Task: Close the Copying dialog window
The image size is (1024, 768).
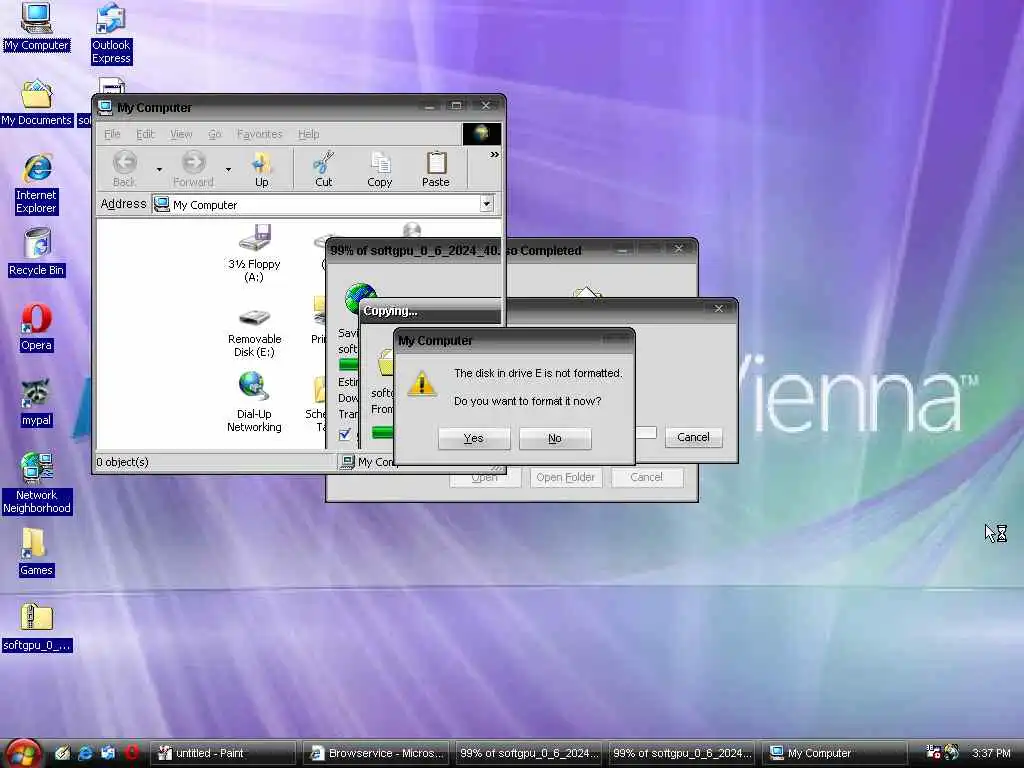Action: 718,308
